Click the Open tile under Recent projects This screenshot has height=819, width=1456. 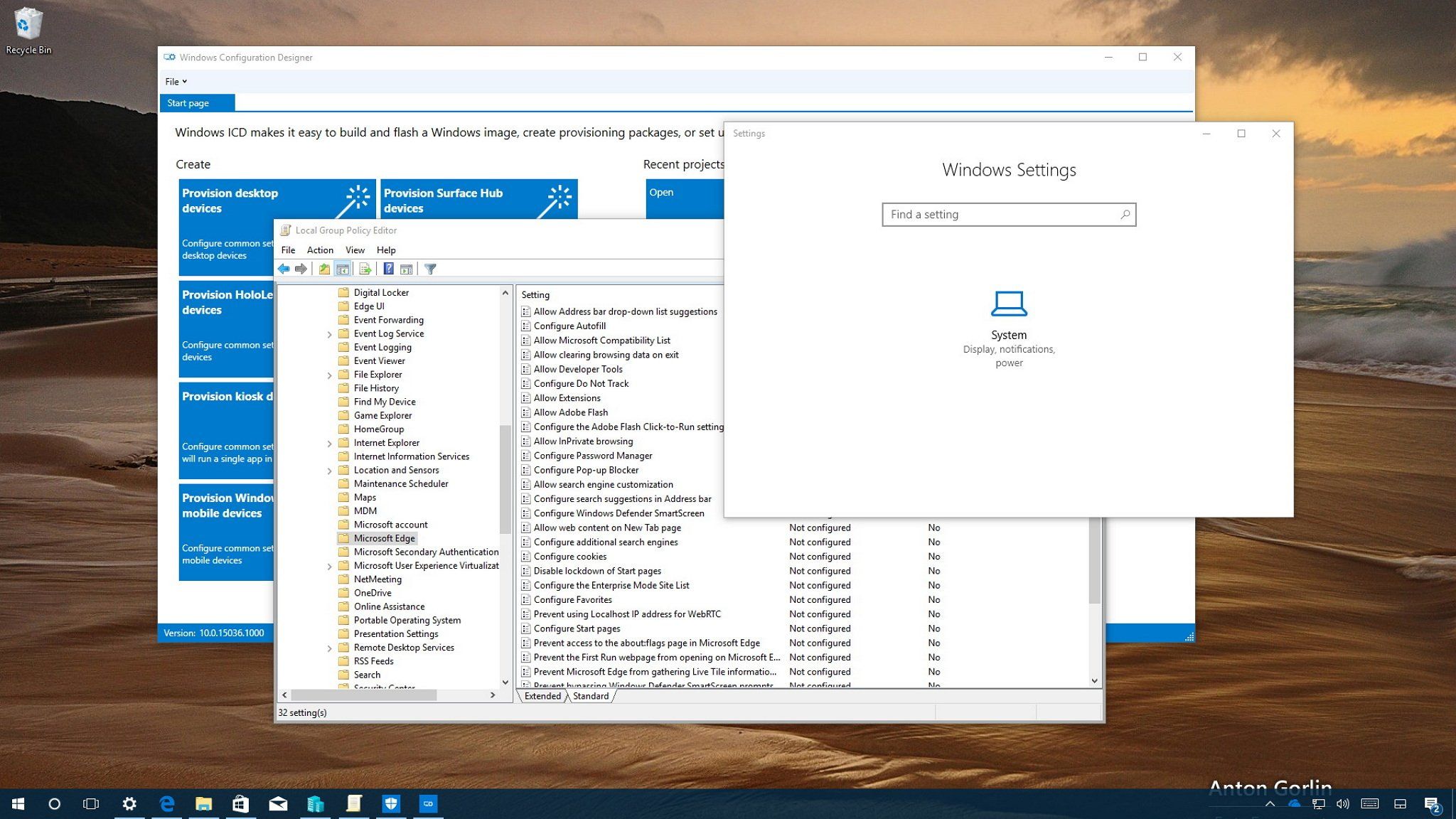tap(685, 199)
